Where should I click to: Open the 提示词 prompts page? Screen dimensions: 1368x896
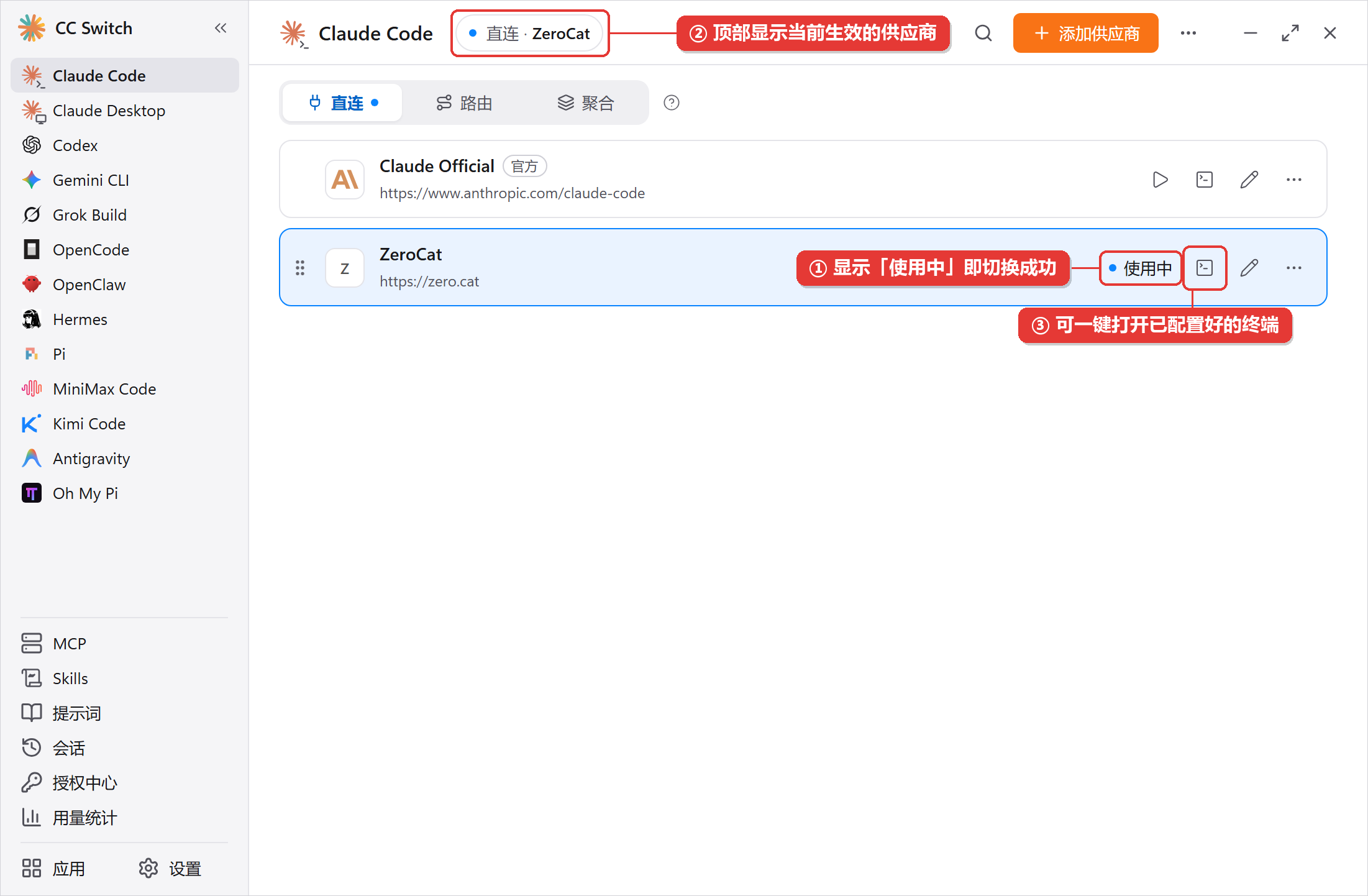pyautogui.click(x=124, y=713)
